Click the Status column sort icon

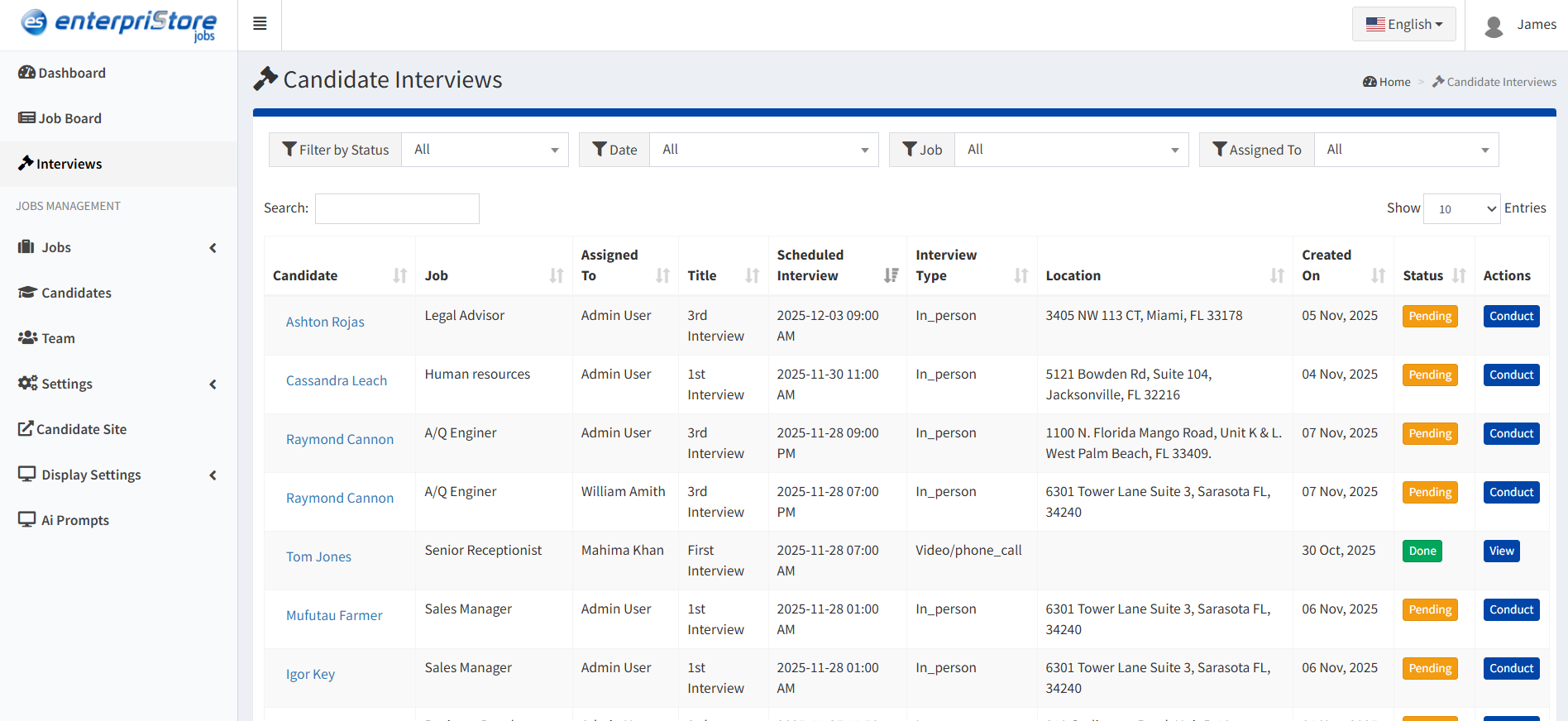(x=1459, y=275)
